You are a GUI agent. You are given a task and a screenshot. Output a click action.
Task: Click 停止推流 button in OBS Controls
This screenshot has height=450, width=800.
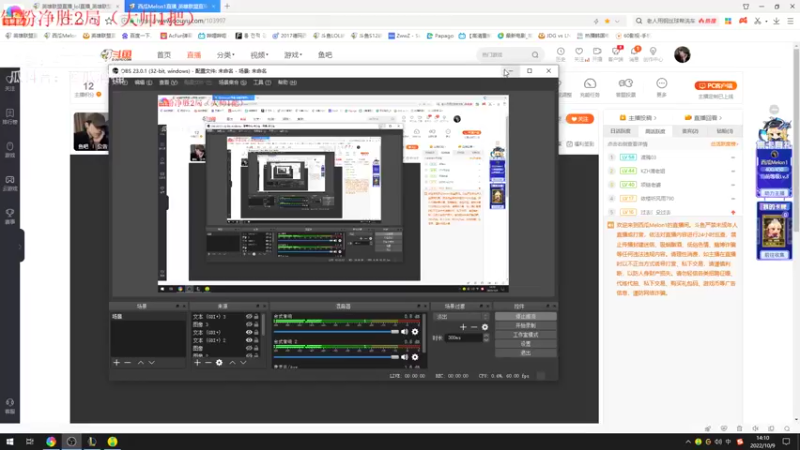pos(526,316)
